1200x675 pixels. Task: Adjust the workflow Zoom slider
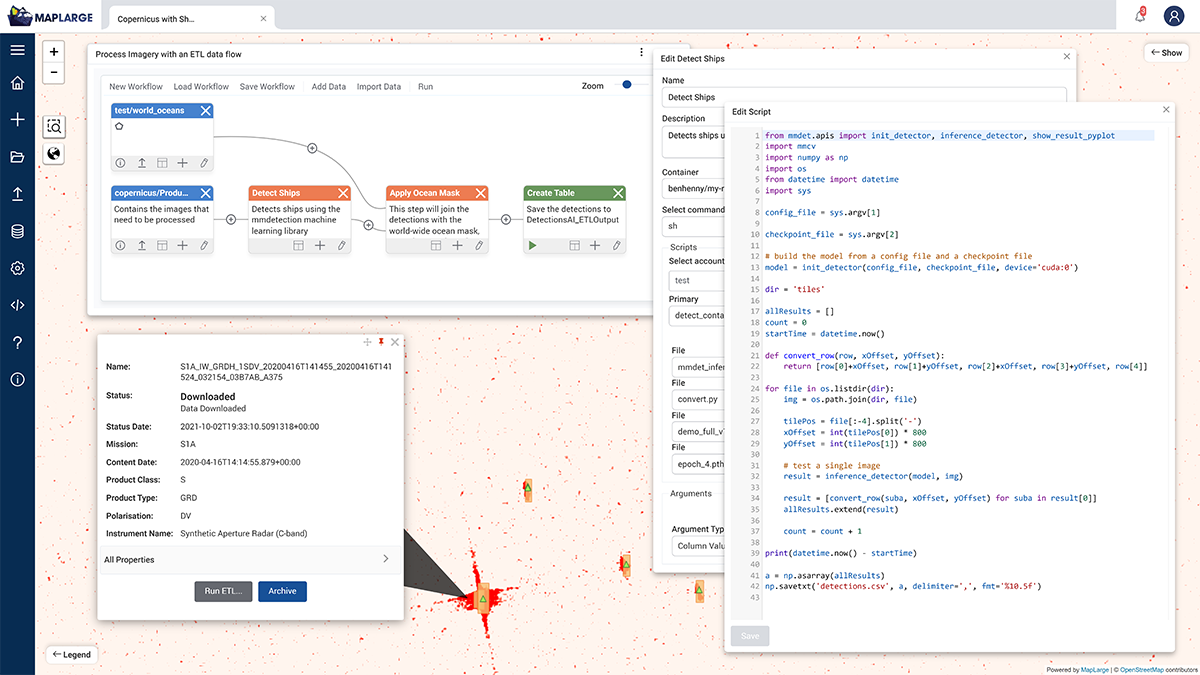[x=625, y=86]
